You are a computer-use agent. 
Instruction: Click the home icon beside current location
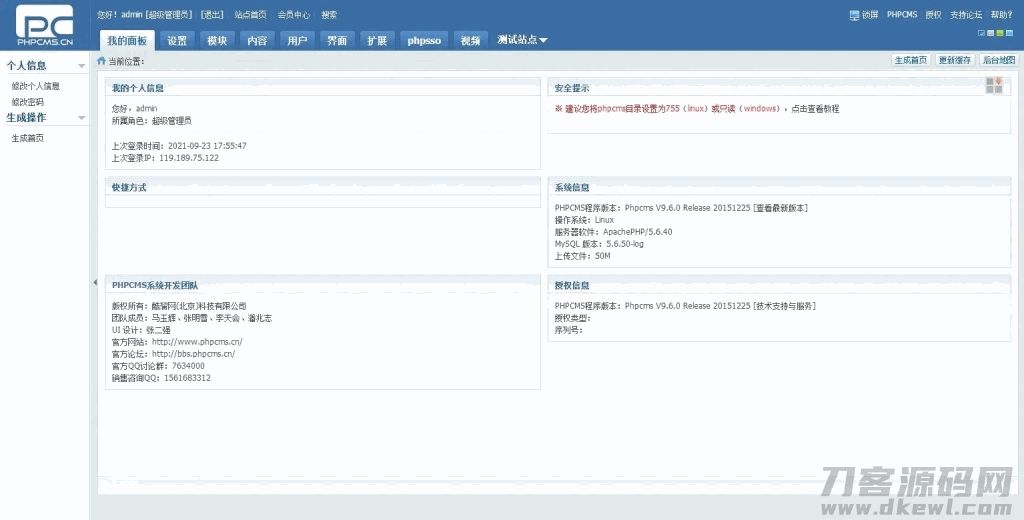(101, 61)
